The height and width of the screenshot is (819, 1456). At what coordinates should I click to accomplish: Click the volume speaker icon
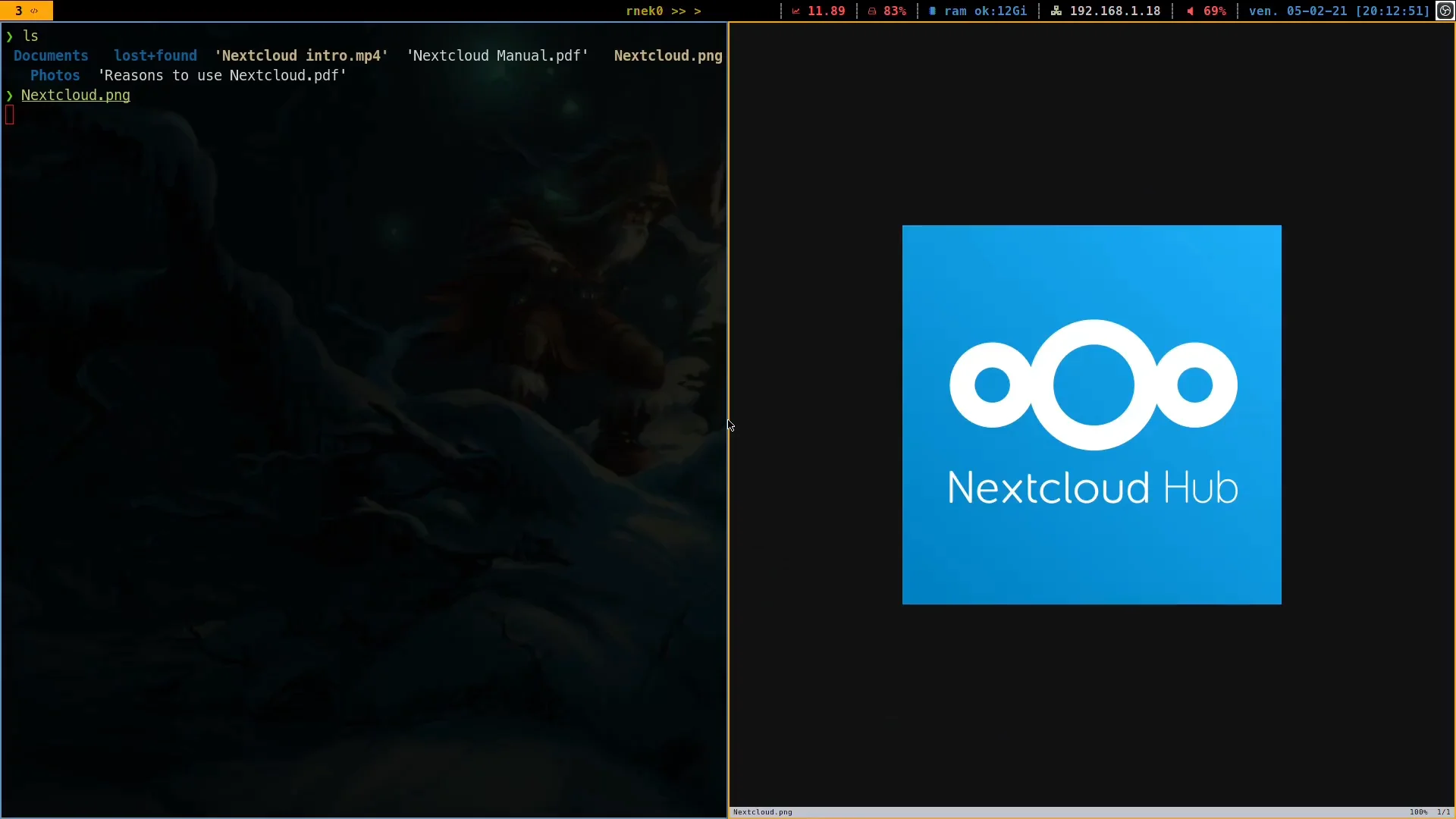pos(1190,11)
